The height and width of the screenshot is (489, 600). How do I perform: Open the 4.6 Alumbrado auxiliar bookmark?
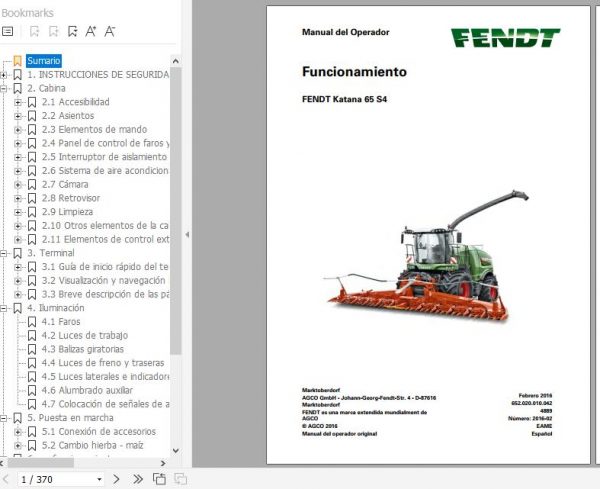[87, 390]
